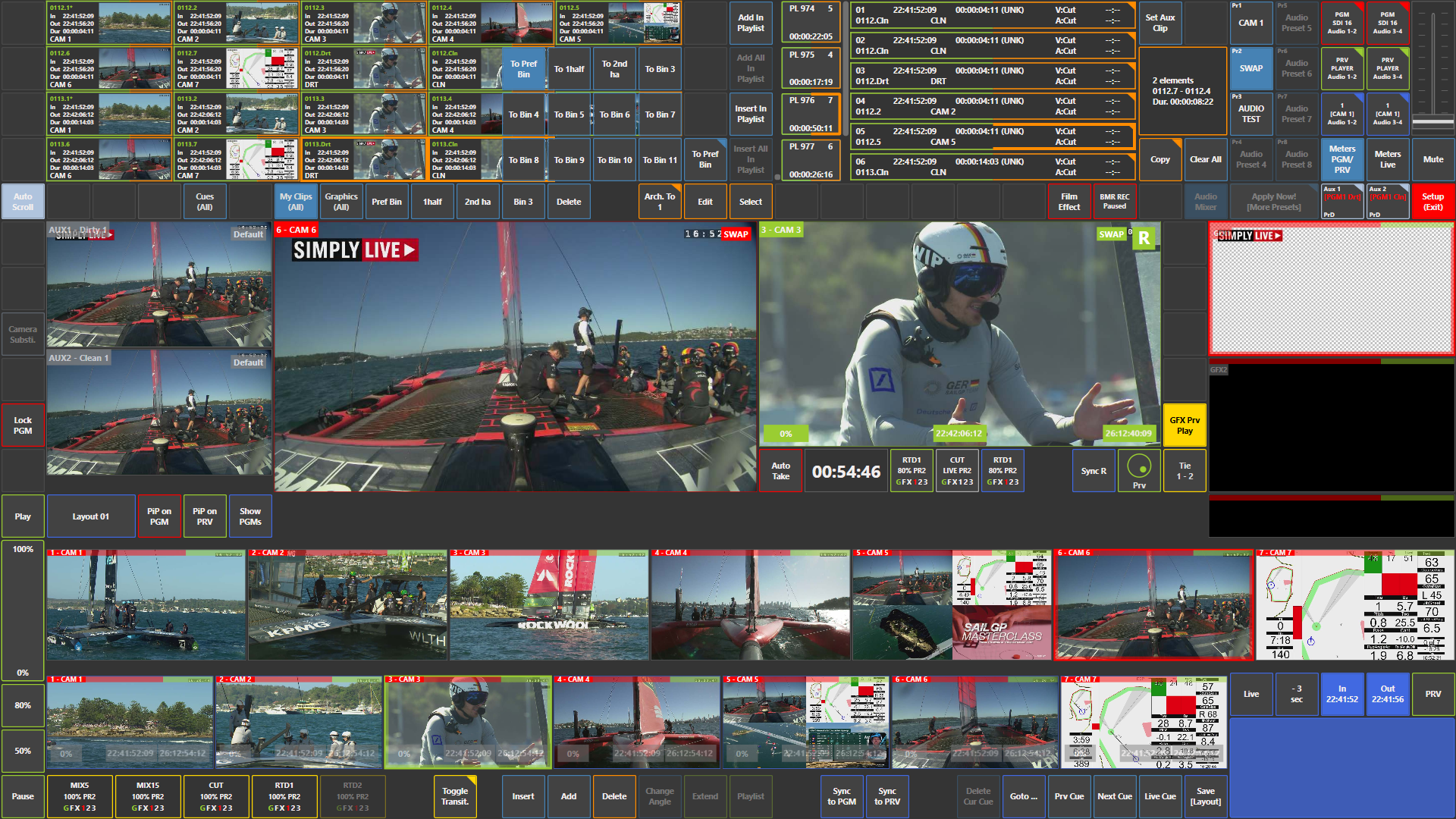Select MIX5 transition
The height and width of the screenshot is (819, 1456).
[80, 796]
